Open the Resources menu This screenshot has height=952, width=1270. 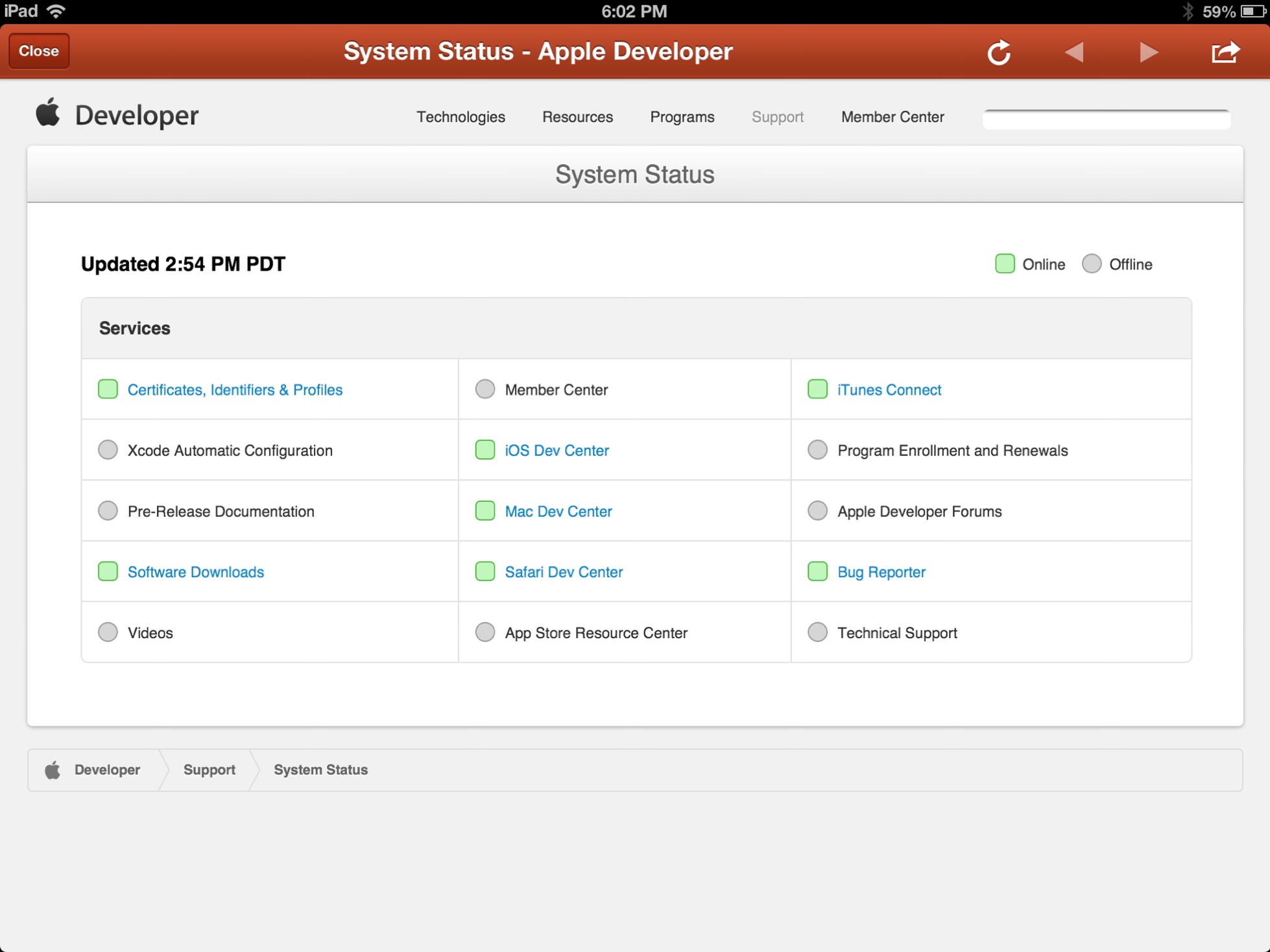577,117
